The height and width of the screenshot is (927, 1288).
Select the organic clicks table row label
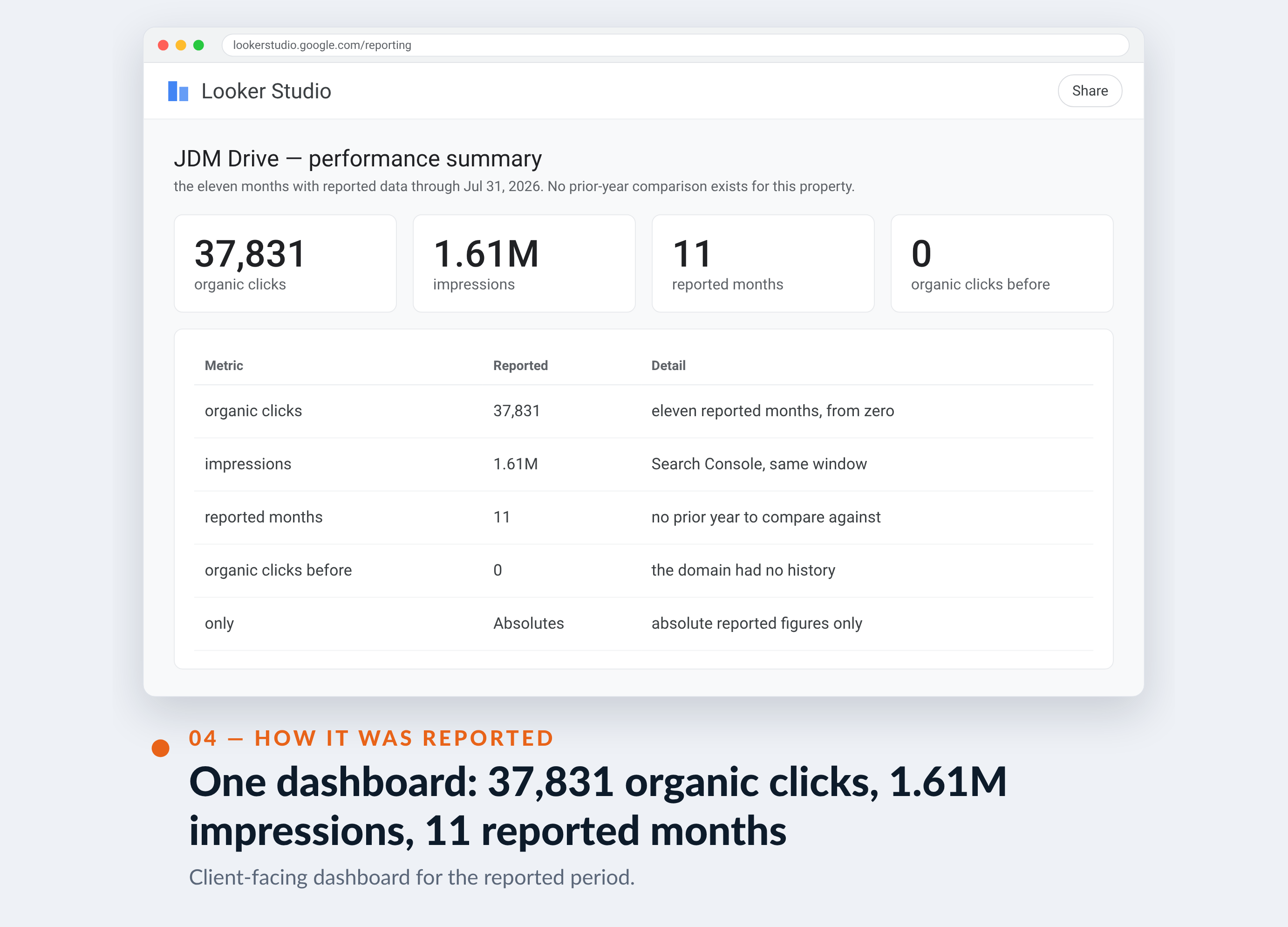coord(253,411)
